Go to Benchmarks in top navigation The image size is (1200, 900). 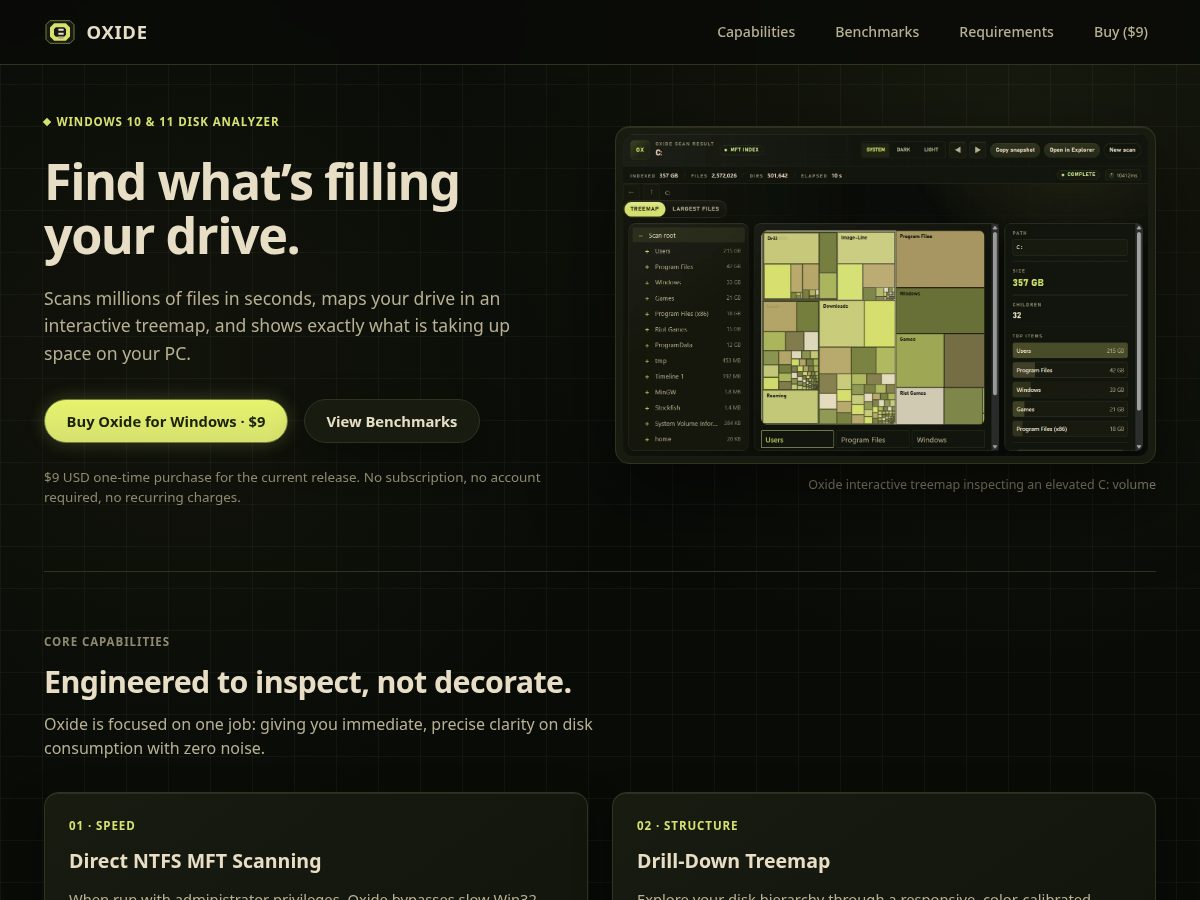(877, 32)
